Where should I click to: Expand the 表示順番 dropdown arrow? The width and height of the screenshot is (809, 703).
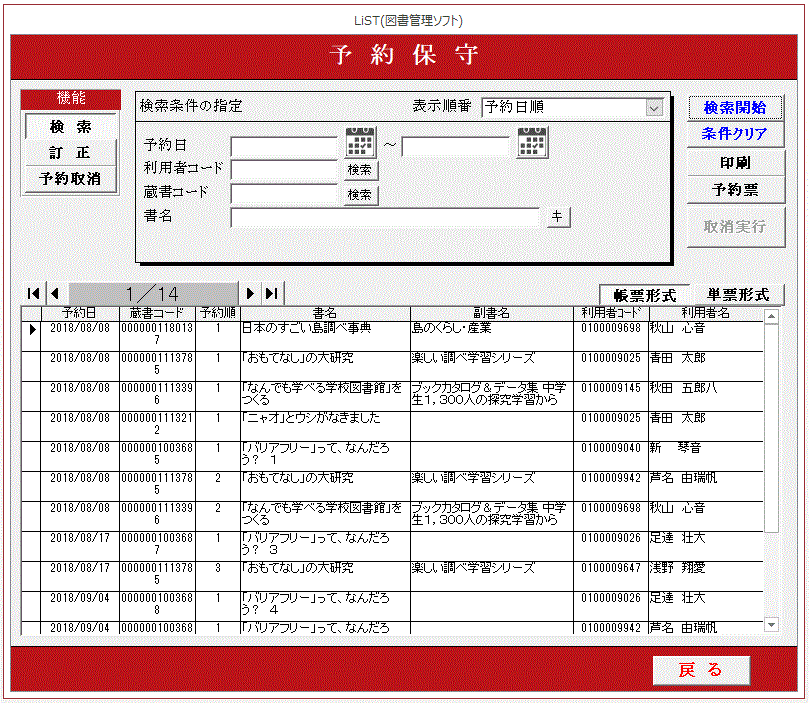(x=654, y=108)
